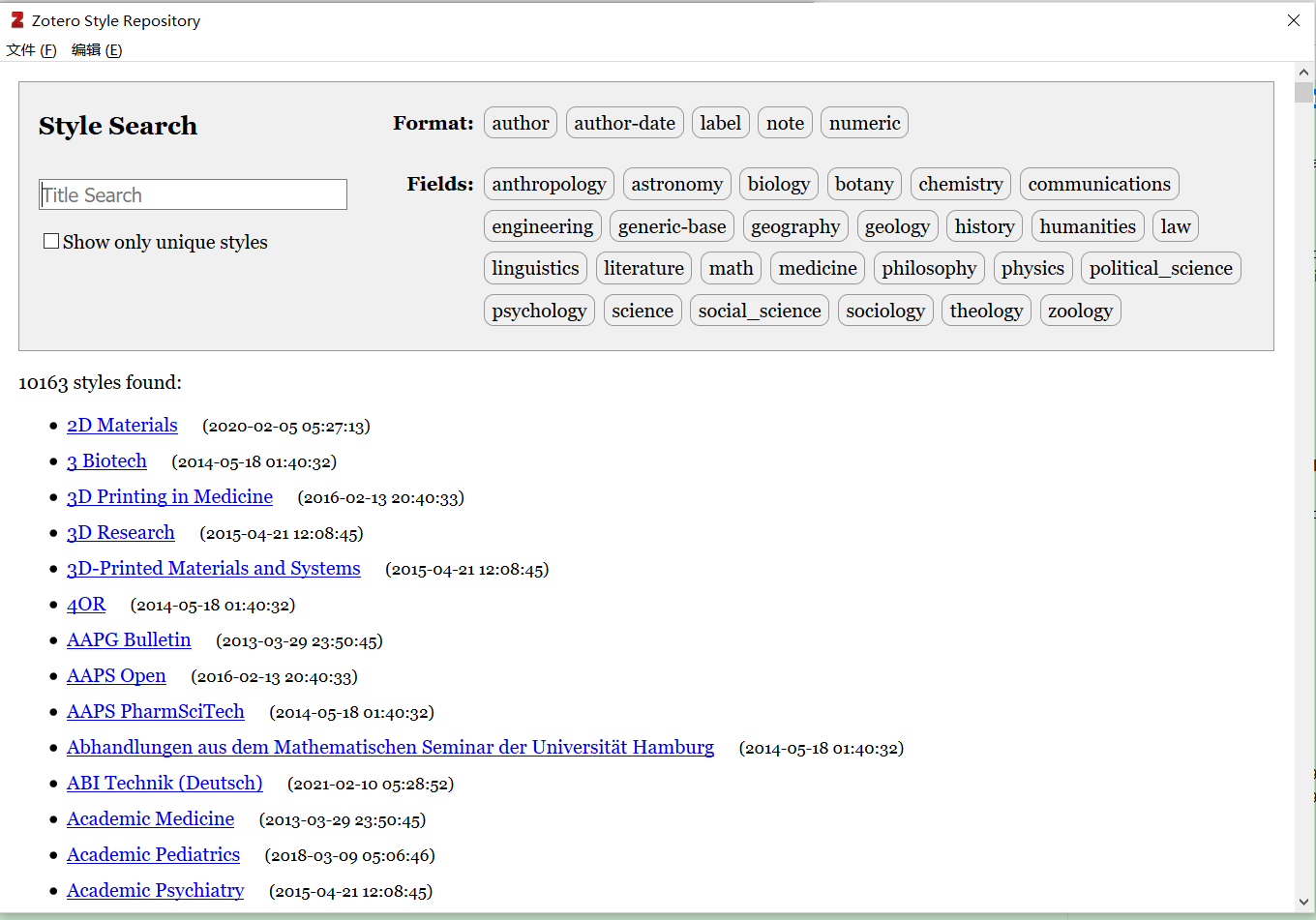Choose the generic-base field tag
The width and height of the screenshot is (1316, 920).
(672, 226)
